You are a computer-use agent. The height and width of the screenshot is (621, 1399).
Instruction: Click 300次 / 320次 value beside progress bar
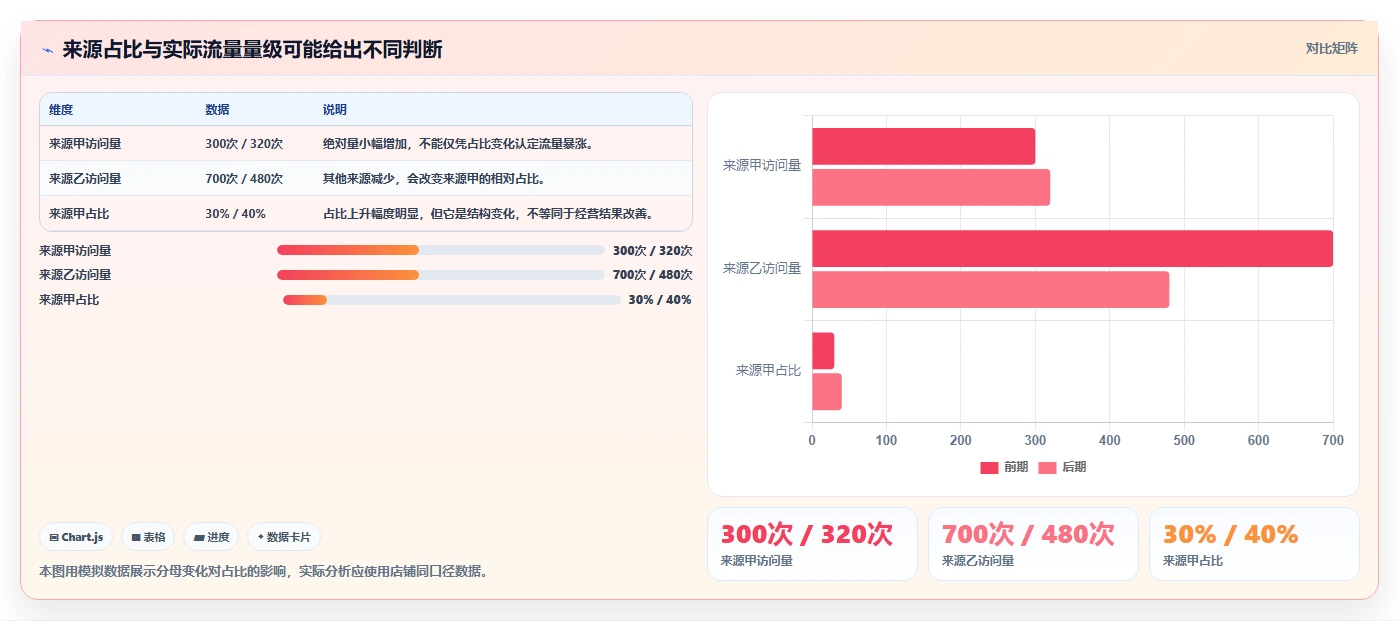pos(652,251)
